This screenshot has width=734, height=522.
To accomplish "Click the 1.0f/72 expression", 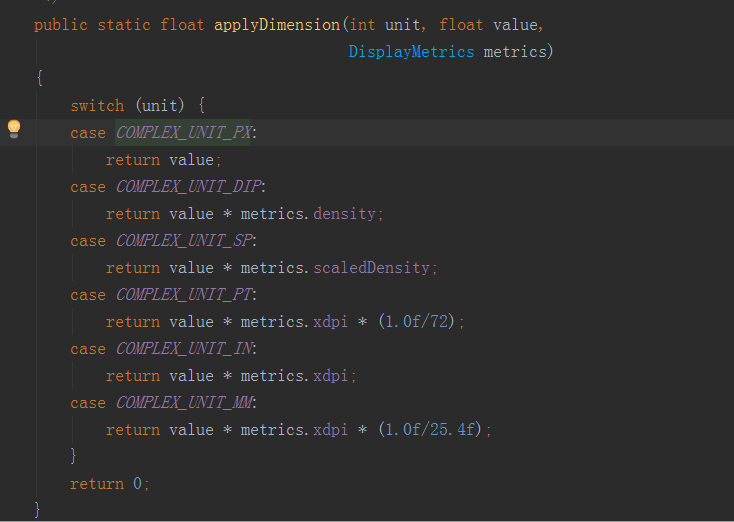I will pos(422,322).
